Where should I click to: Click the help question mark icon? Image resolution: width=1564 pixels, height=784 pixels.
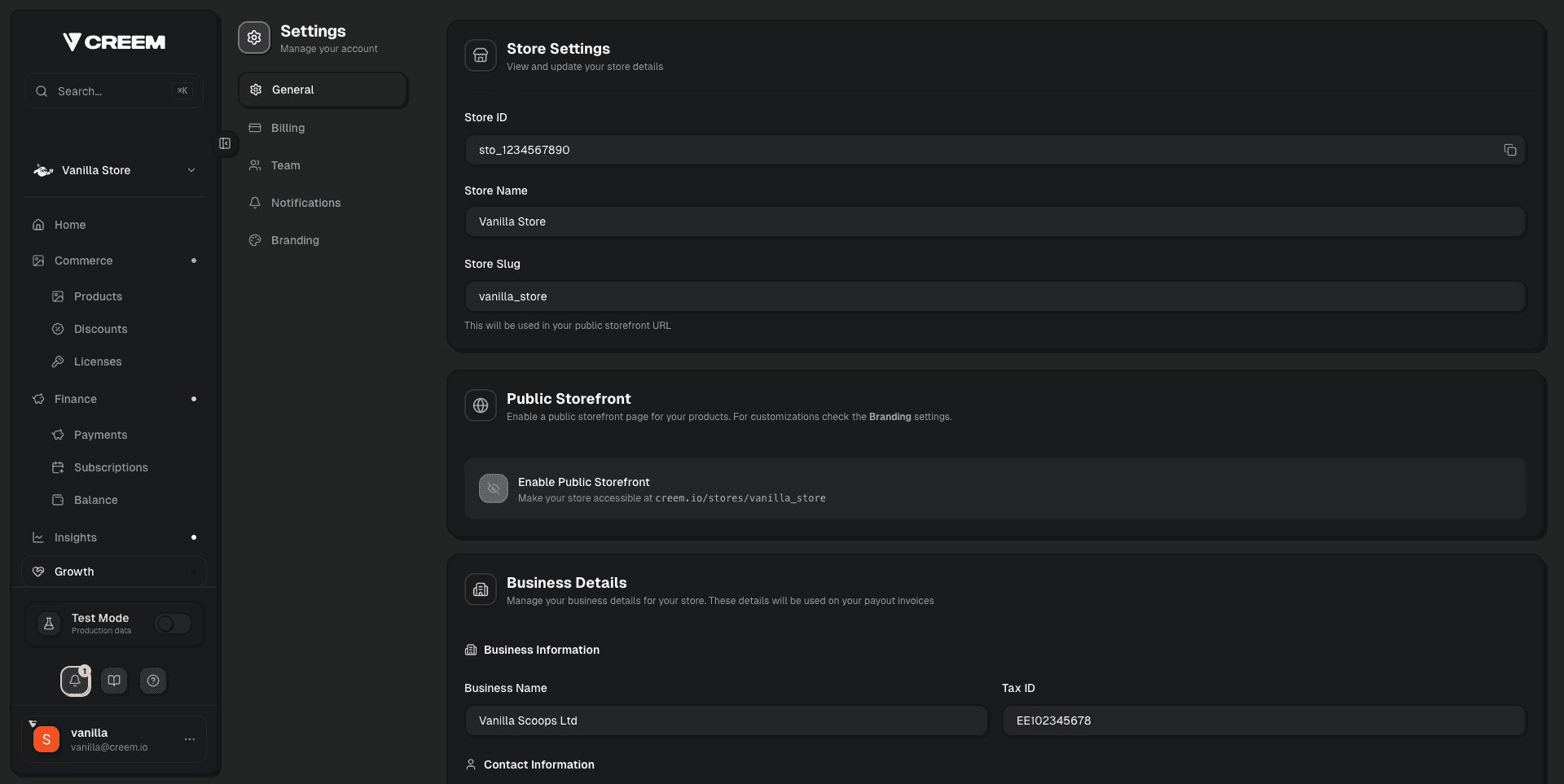pyautogui.click(x=153, y=681)
